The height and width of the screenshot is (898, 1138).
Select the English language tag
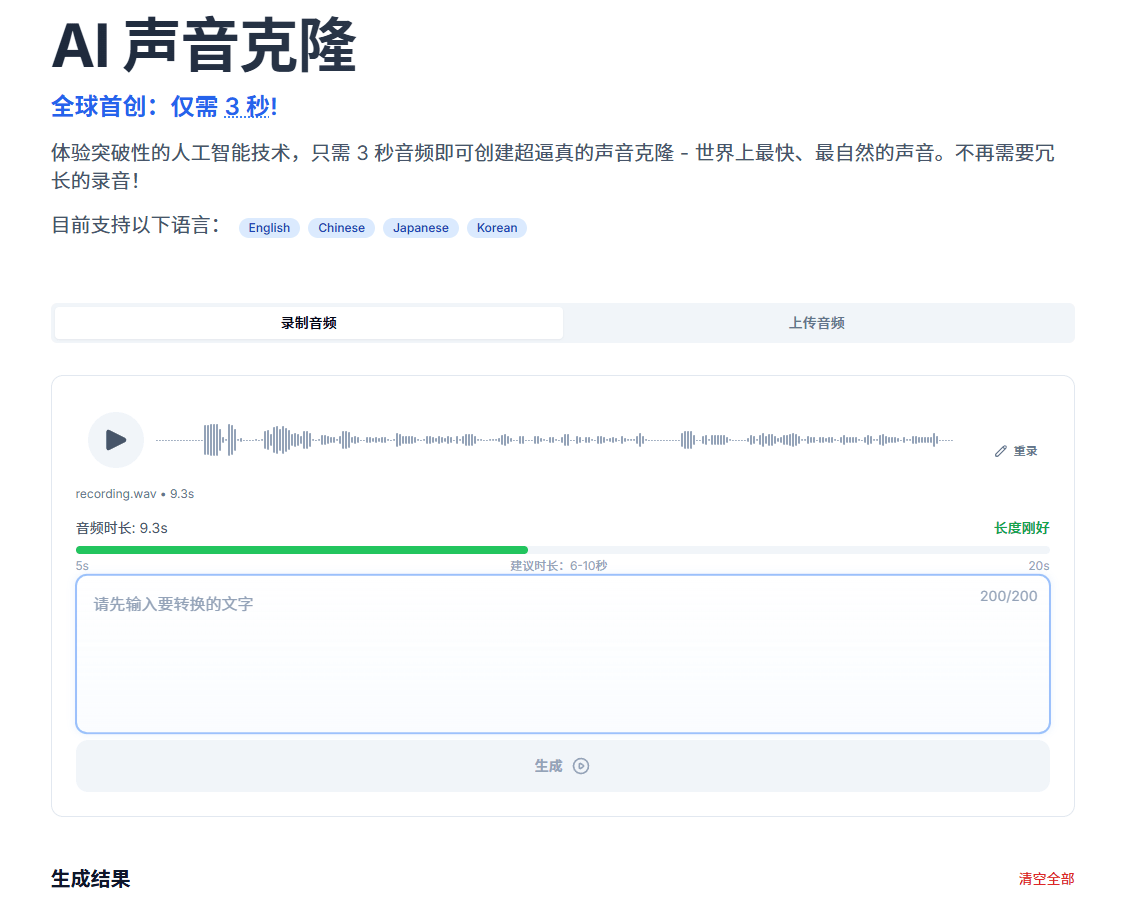pos(268,228)
